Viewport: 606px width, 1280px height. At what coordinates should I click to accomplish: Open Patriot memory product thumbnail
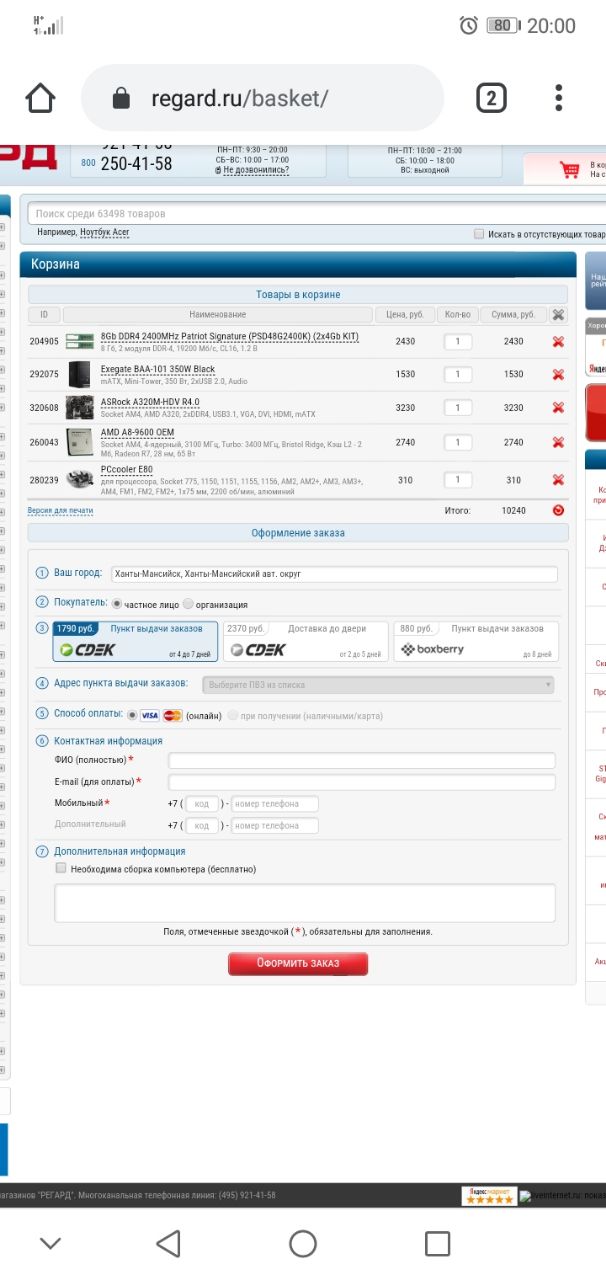(x=79, y=341)
